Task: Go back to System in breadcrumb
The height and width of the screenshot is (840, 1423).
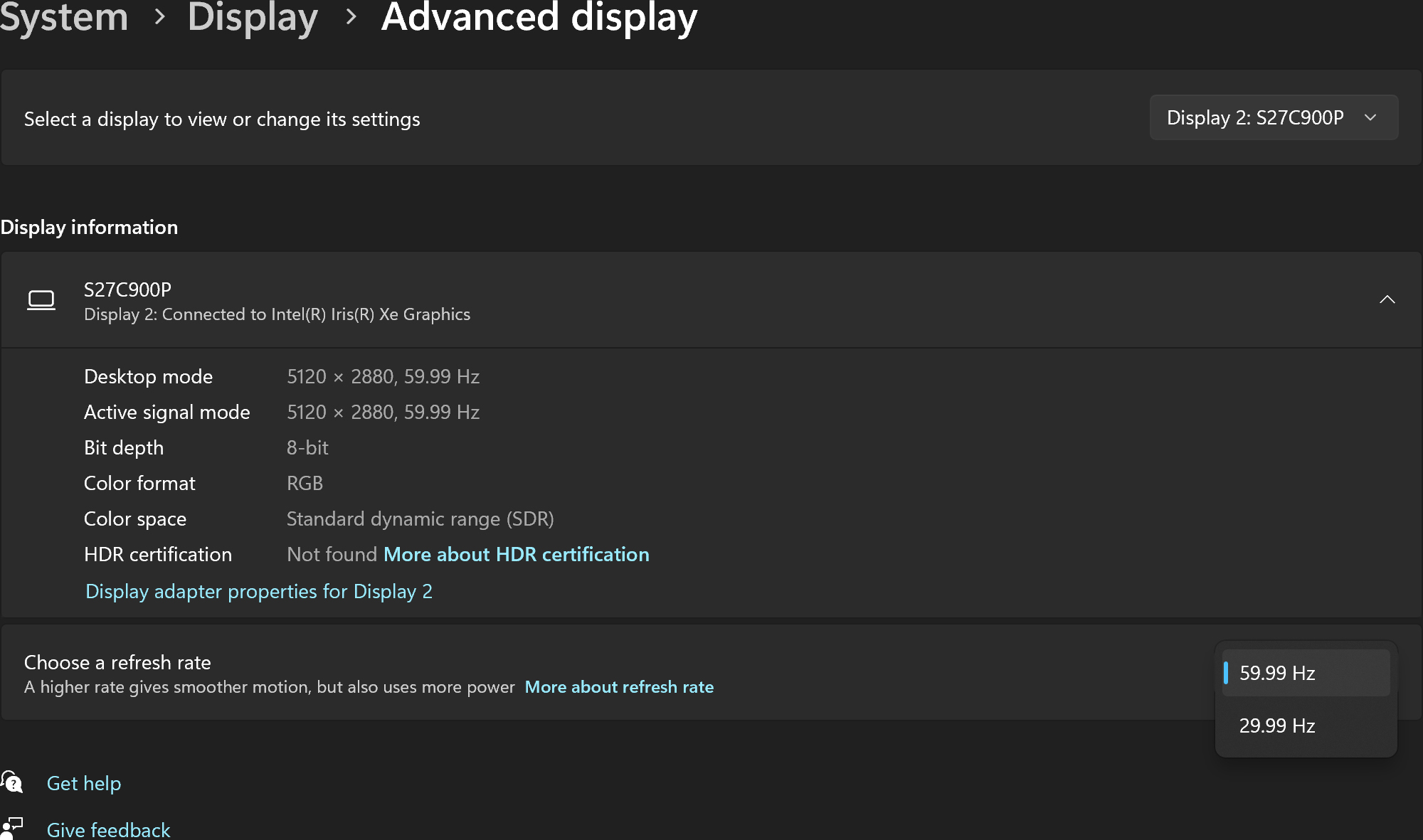Action: (64, 17)
